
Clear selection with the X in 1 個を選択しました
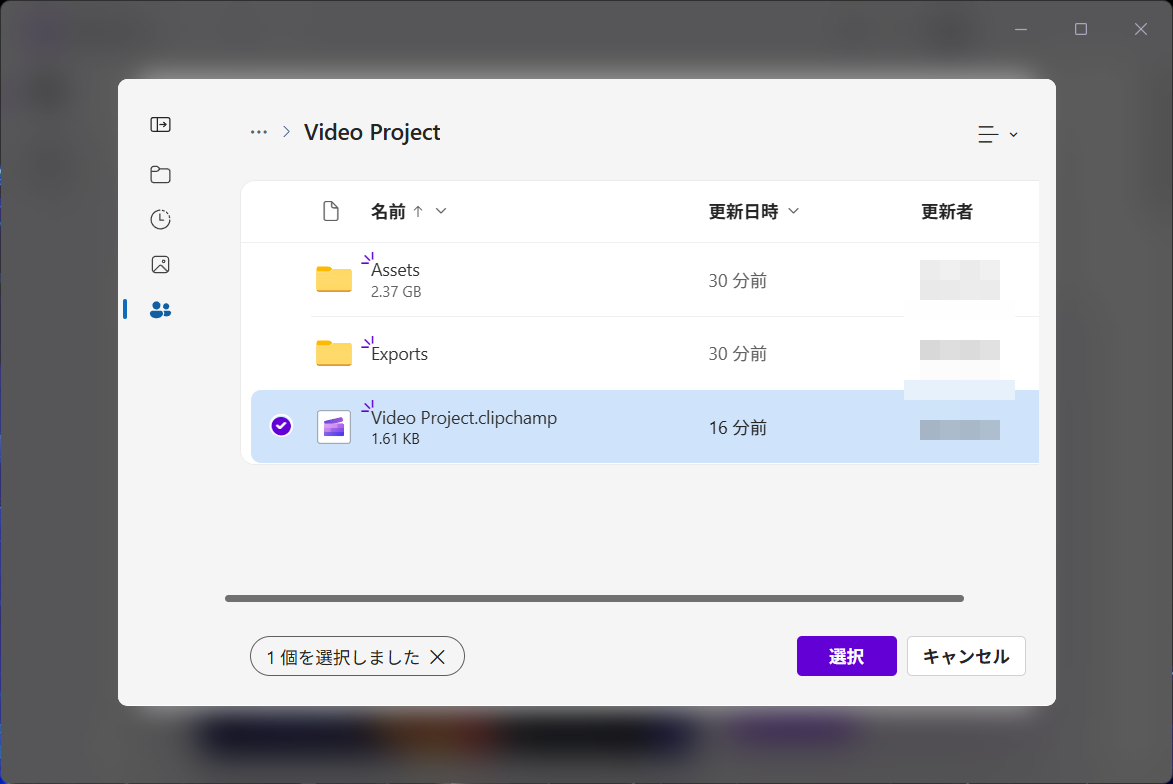pos(438,657)
